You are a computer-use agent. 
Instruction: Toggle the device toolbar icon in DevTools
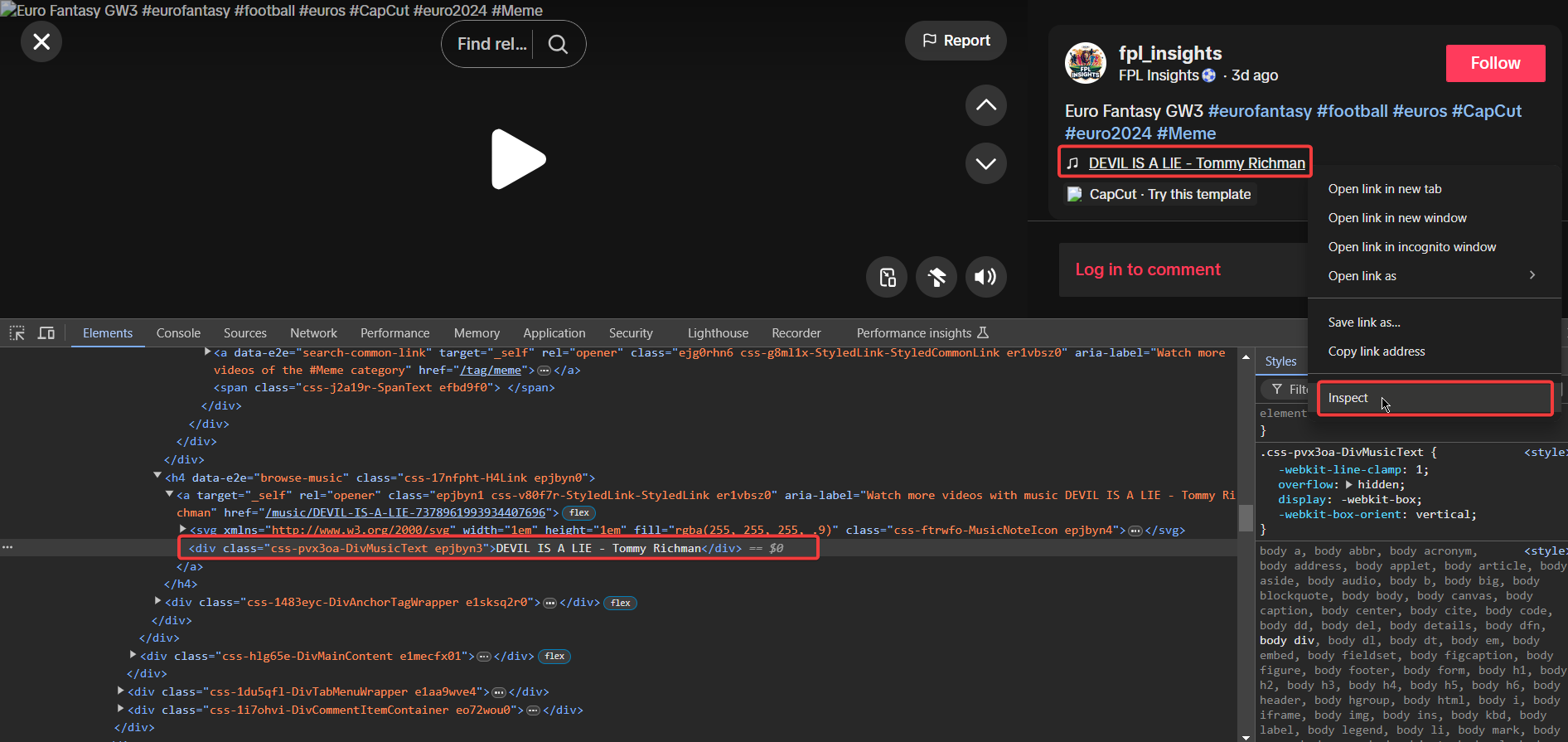pyautogui.click(x=46, y=333)
